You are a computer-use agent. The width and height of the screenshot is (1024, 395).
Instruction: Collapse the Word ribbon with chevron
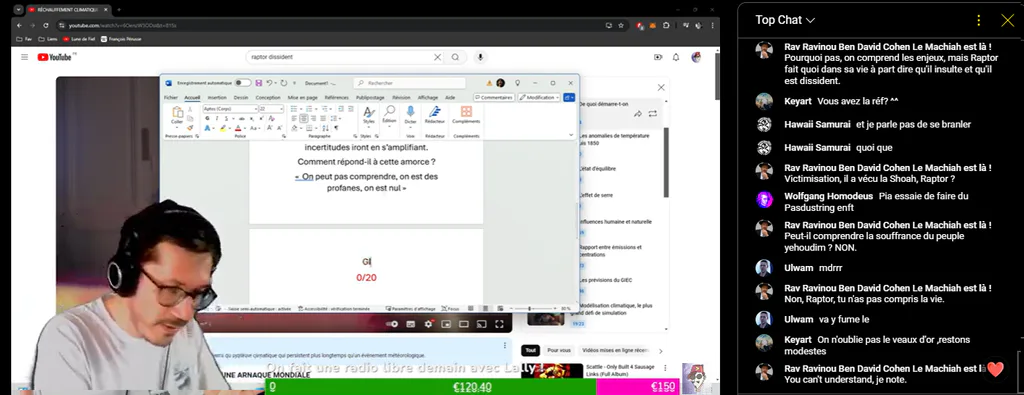click(571, 136)
